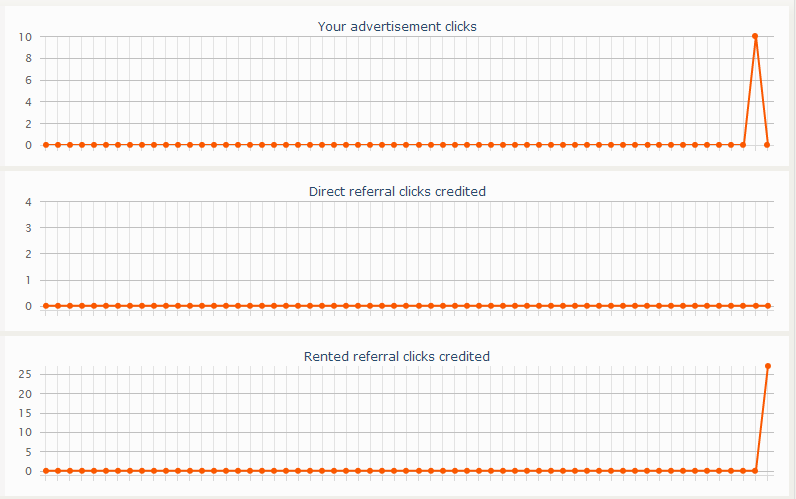Click the "Your advertisement clicks" chart title
The height and width of the screenshot is (499, 796).
[397, 26]
